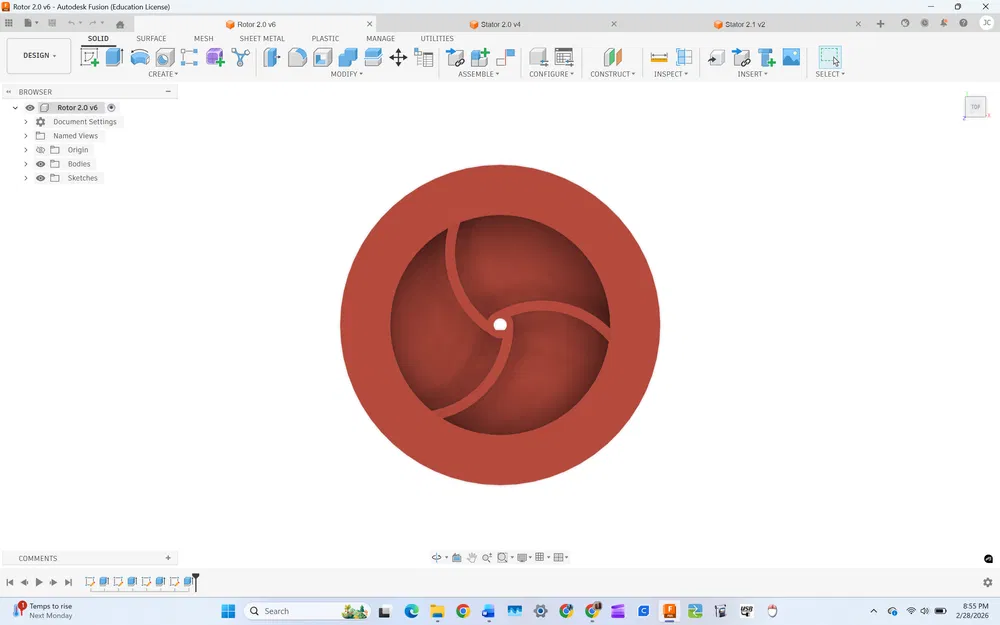Select the Hole tool
Screen dimensions: 1000x625
point(165,57)
